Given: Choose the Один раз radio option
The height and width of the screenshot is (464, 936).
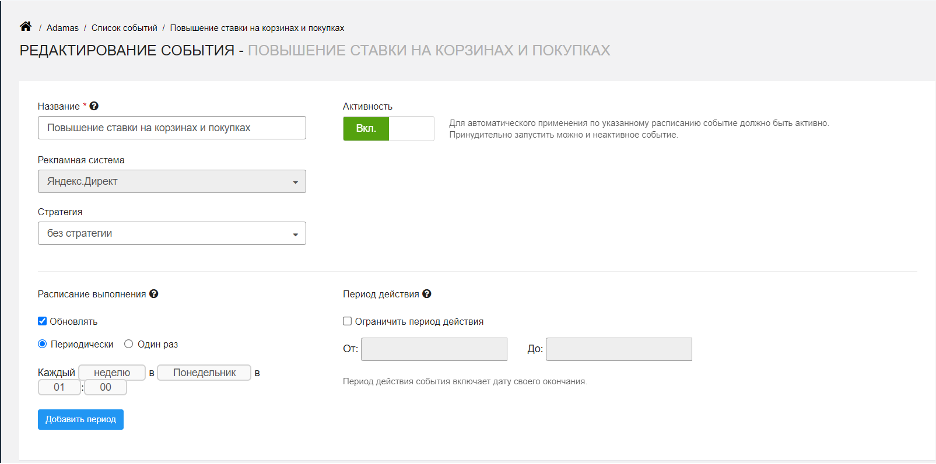Looking at the screenshot, I should click(128, 344).
